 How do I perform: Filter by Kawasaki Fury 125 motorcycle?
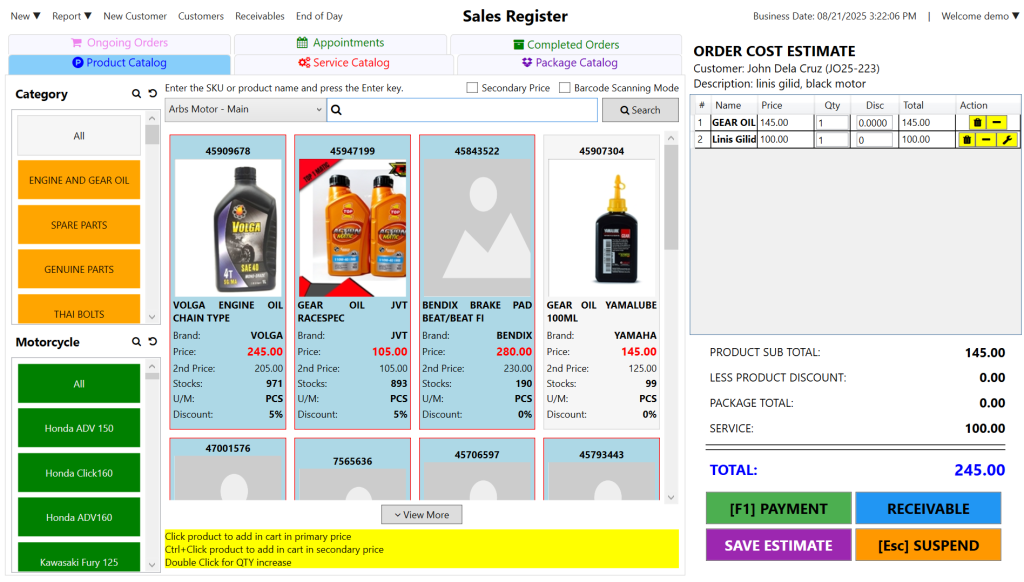click(79, 557)
